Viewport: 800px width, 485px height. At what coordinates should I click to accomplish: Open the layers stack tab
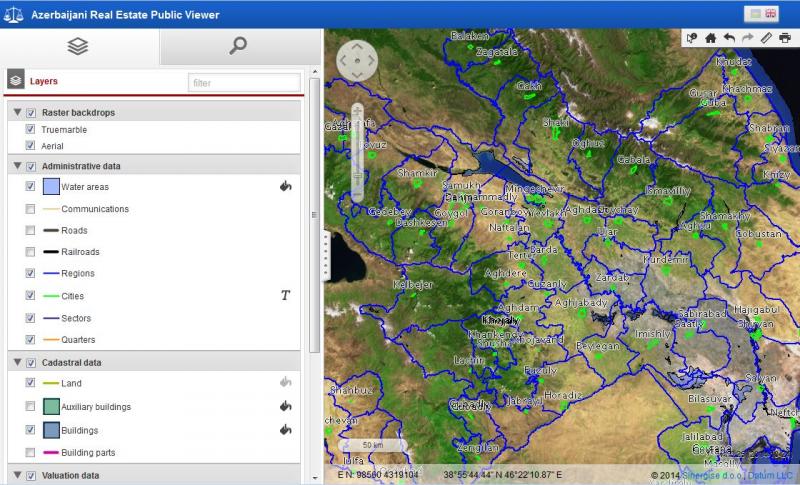click(78, 46)
